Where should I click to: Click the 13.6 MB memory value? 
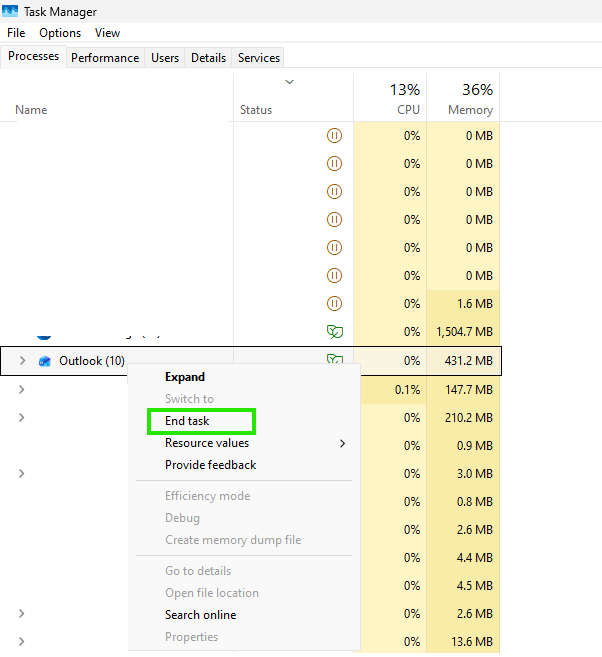click(x=472, y=641)
